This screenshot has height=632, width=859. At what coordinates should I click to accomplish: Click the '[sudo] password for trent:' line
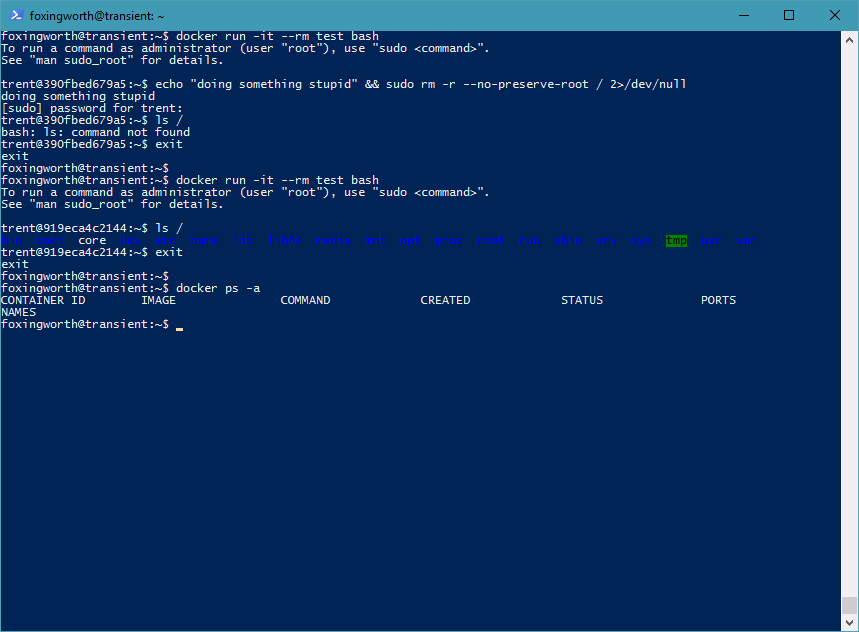[x=92, y=108]
